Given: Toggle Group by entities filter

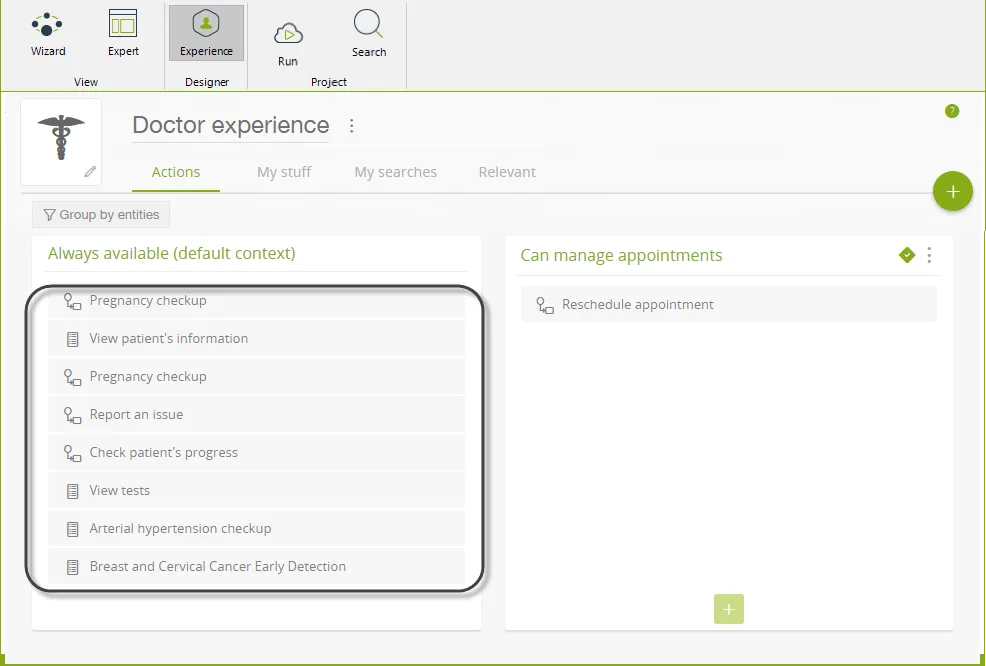Looking at the screenshot, I should [x=101, y=214].
